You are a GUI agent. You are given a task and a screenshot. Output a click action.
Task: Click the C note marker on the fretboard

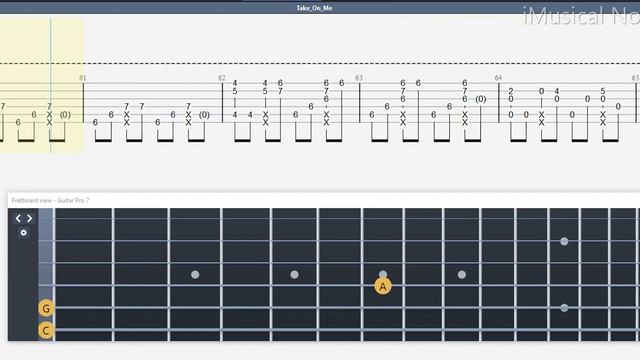pyautogui.click(x=46, y=330)
